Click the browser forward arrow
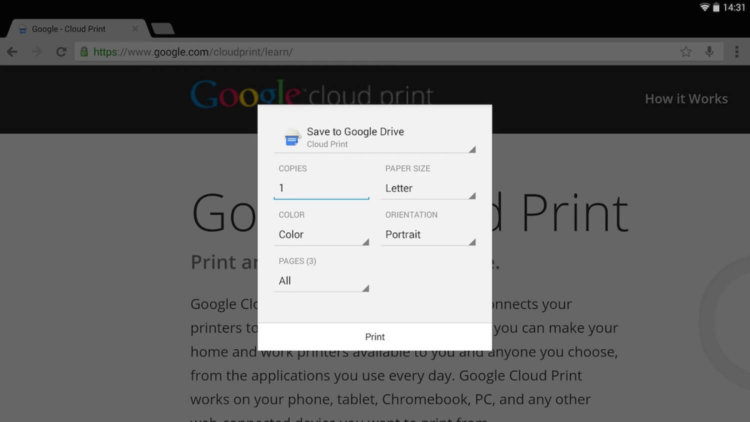Screen dimensions: 750x422 coord(37,52)
